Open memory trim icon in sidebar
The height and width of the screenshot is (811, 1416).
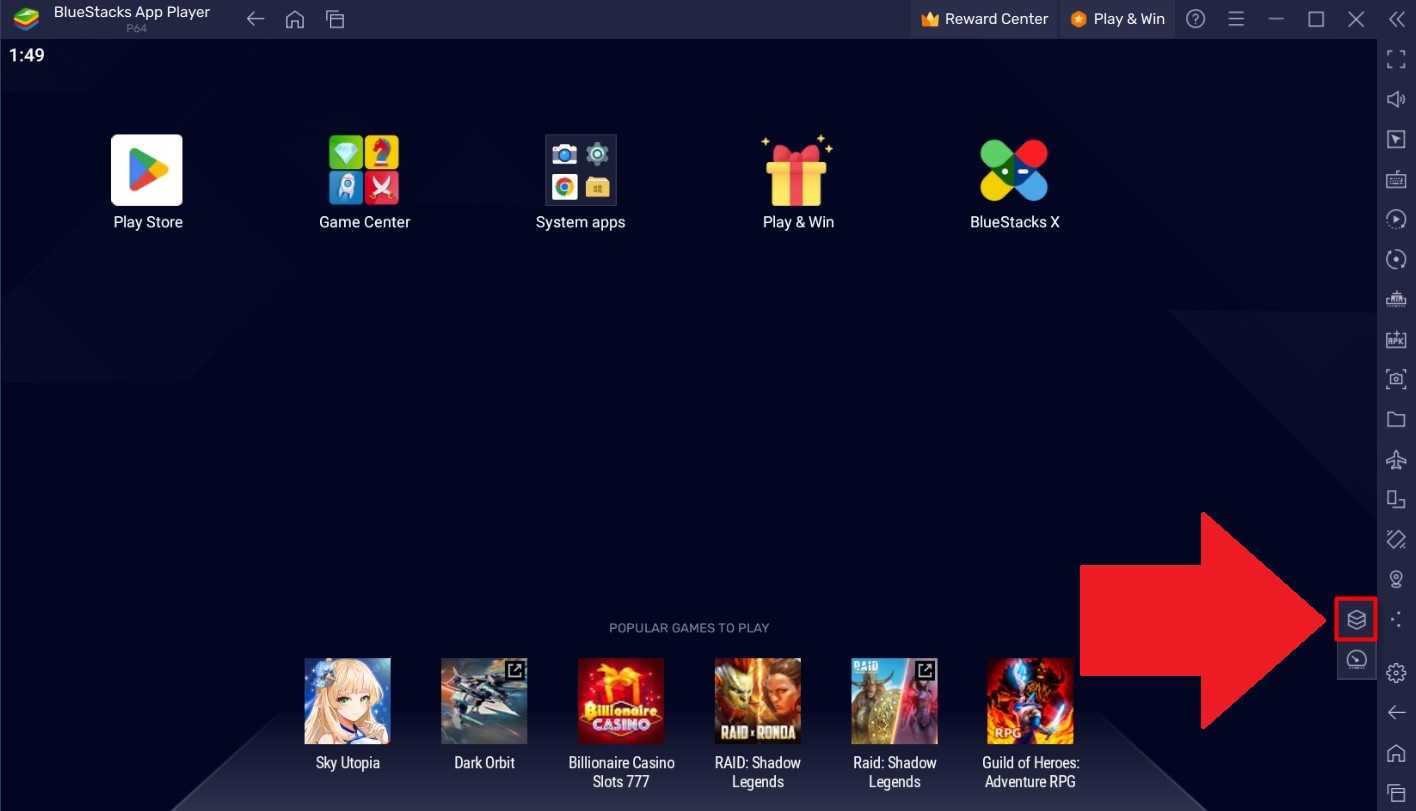(1396, 299)
